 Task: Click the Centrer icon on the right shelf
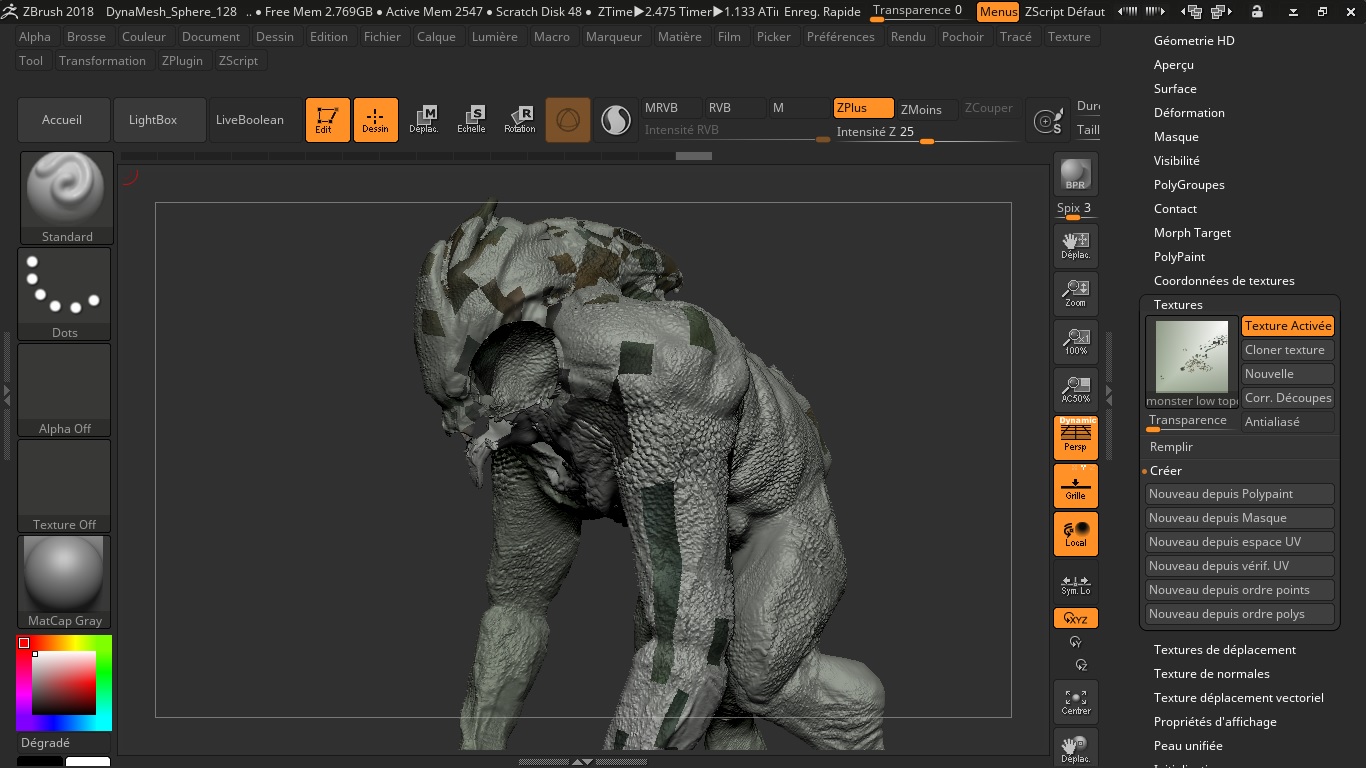[1075, 701]
